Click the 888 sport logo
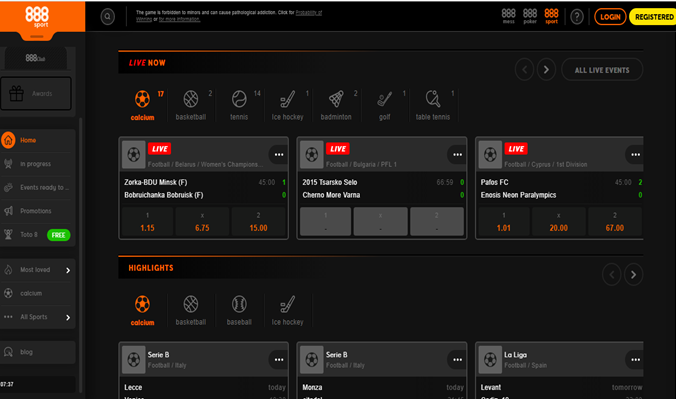This screenshot has height=399, width=676. (37, 17)
